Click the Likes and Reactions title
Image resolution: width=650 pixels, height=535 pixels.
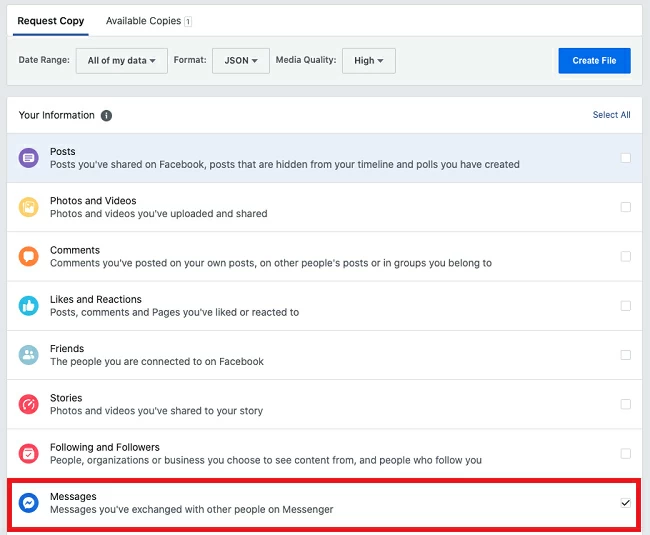pos(96,300)
